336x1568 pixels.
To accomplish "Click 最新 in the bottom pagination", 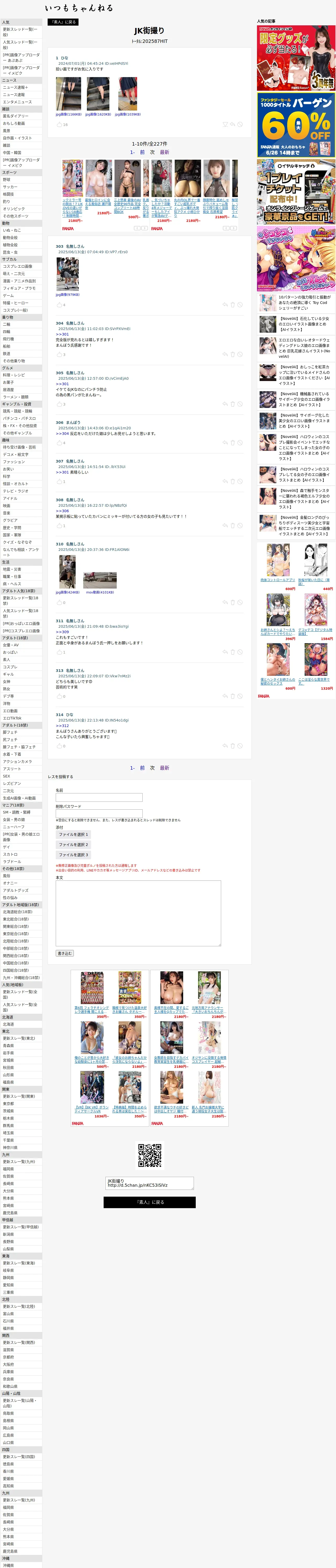I will [x=165, y=768].
